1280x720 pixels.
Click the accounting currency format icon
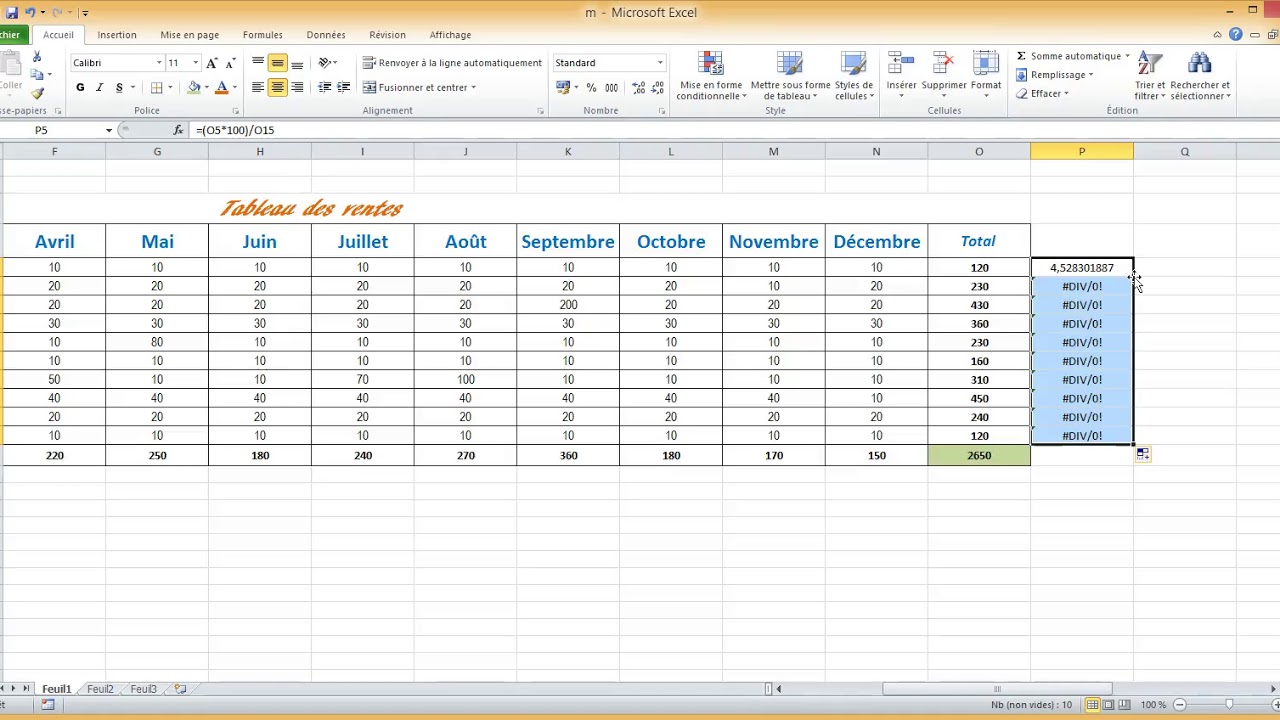563,88
